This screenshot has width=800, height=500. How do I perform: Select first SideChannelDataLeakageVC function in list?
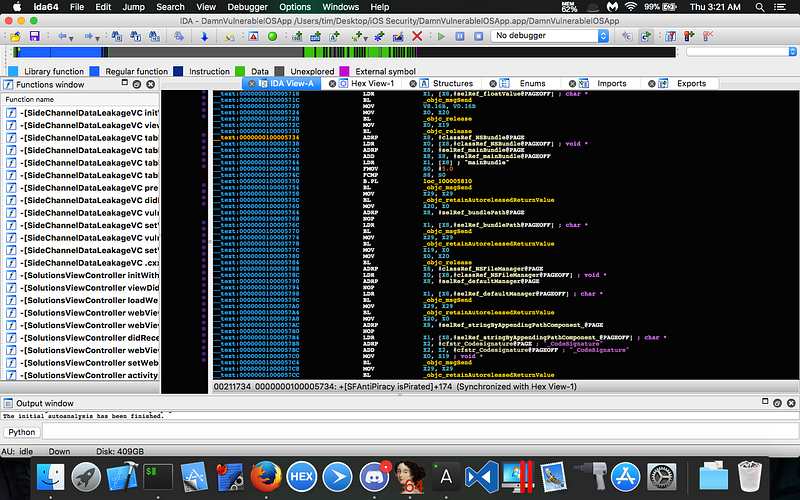pos(89,112)
